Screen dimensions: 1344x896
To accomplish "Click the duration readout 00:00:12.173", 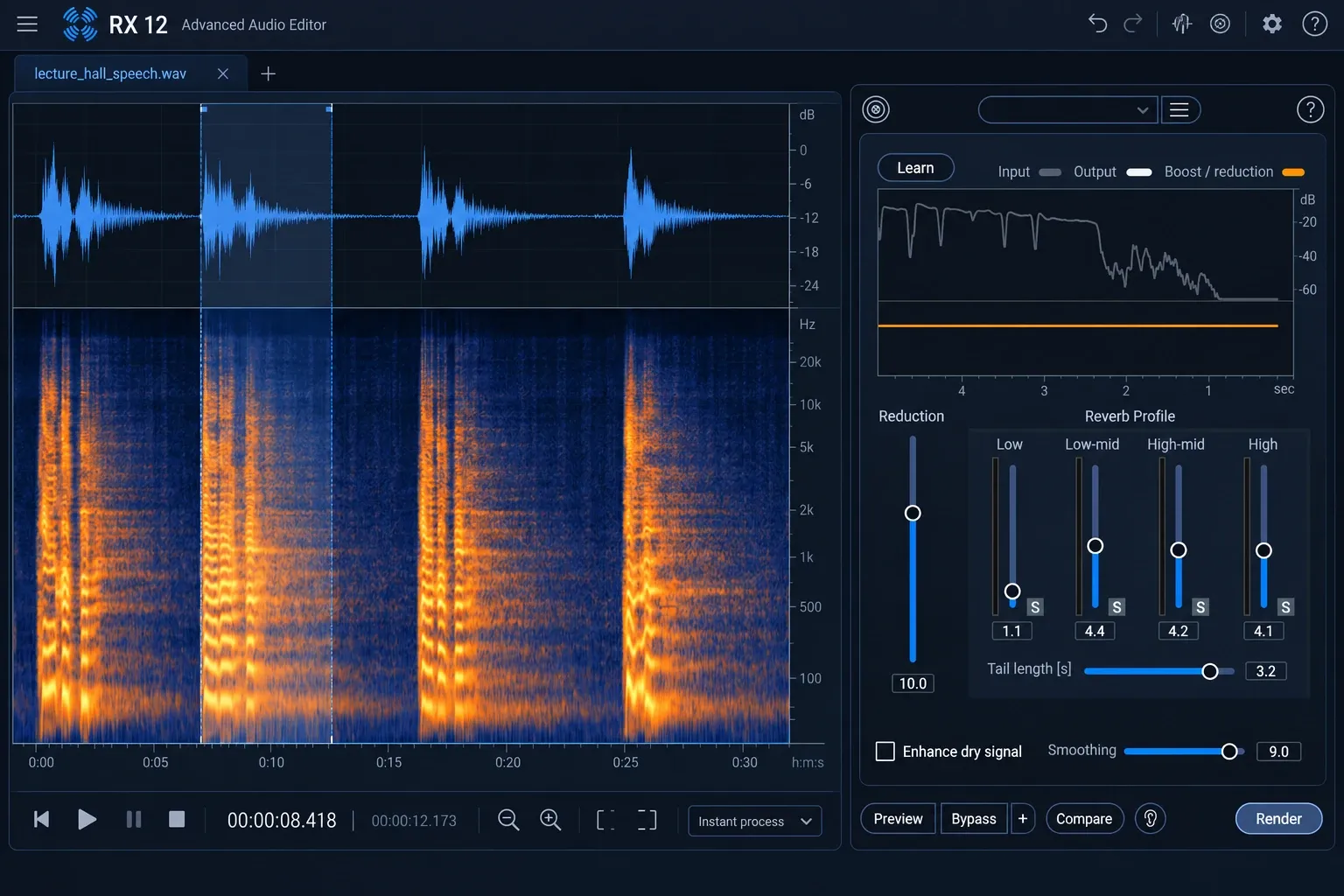I will pos(414,821).
